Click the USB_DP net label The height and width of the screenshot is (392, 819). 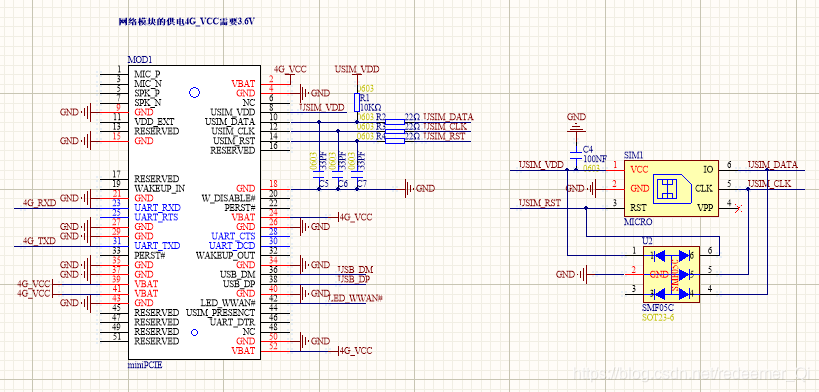[x=355, y=279]
